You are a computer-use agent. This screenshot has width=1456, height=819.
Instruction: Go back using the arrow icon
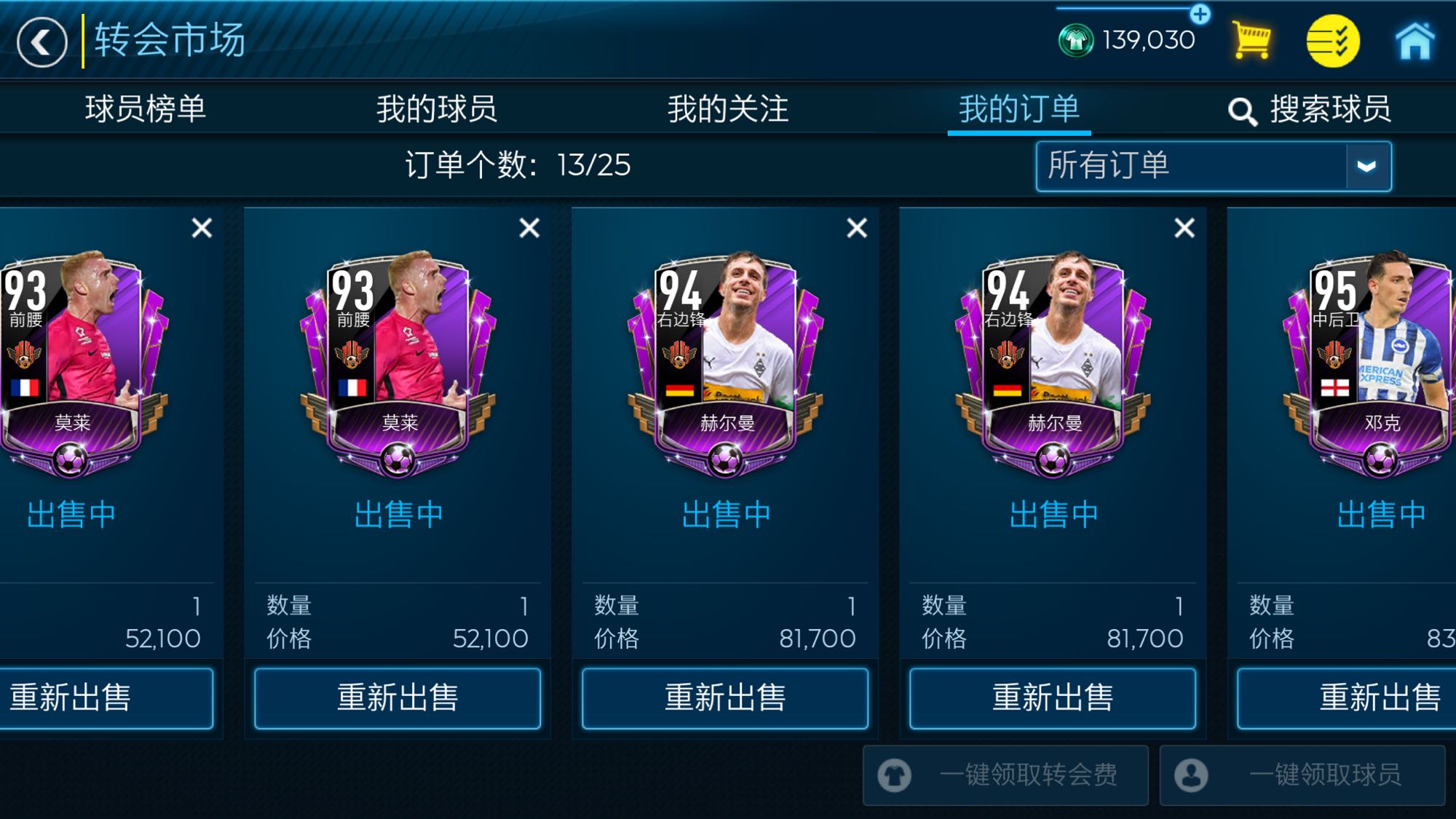(42, 41)
